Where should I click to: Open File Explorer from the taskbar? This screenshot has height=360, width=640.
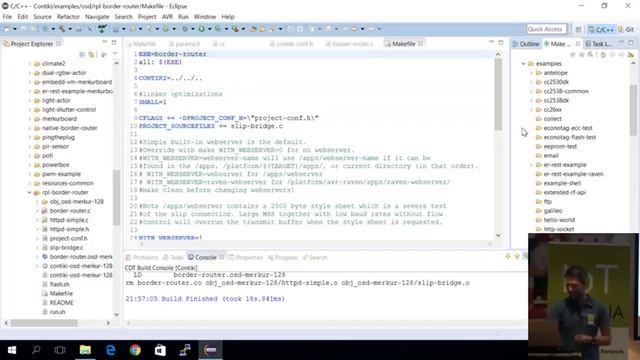pos(85,350)
